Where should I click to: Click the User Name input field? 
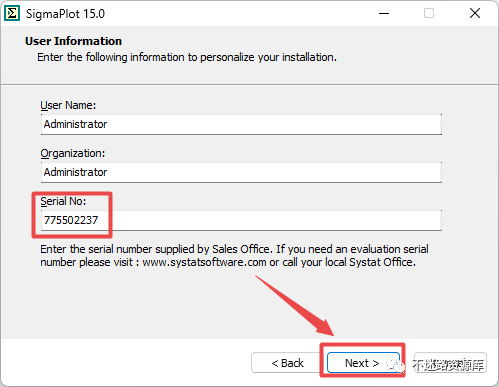tap(241, 124)
